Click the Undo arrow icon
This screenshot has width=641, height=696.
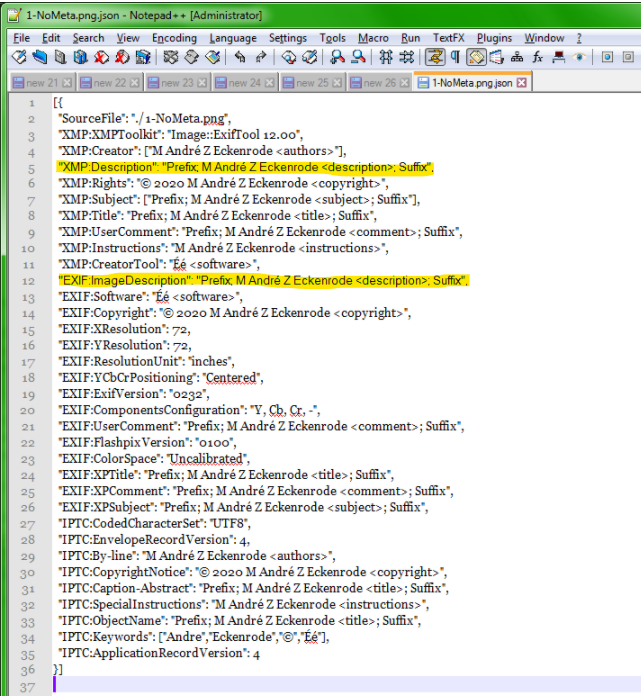coord(240,57)
